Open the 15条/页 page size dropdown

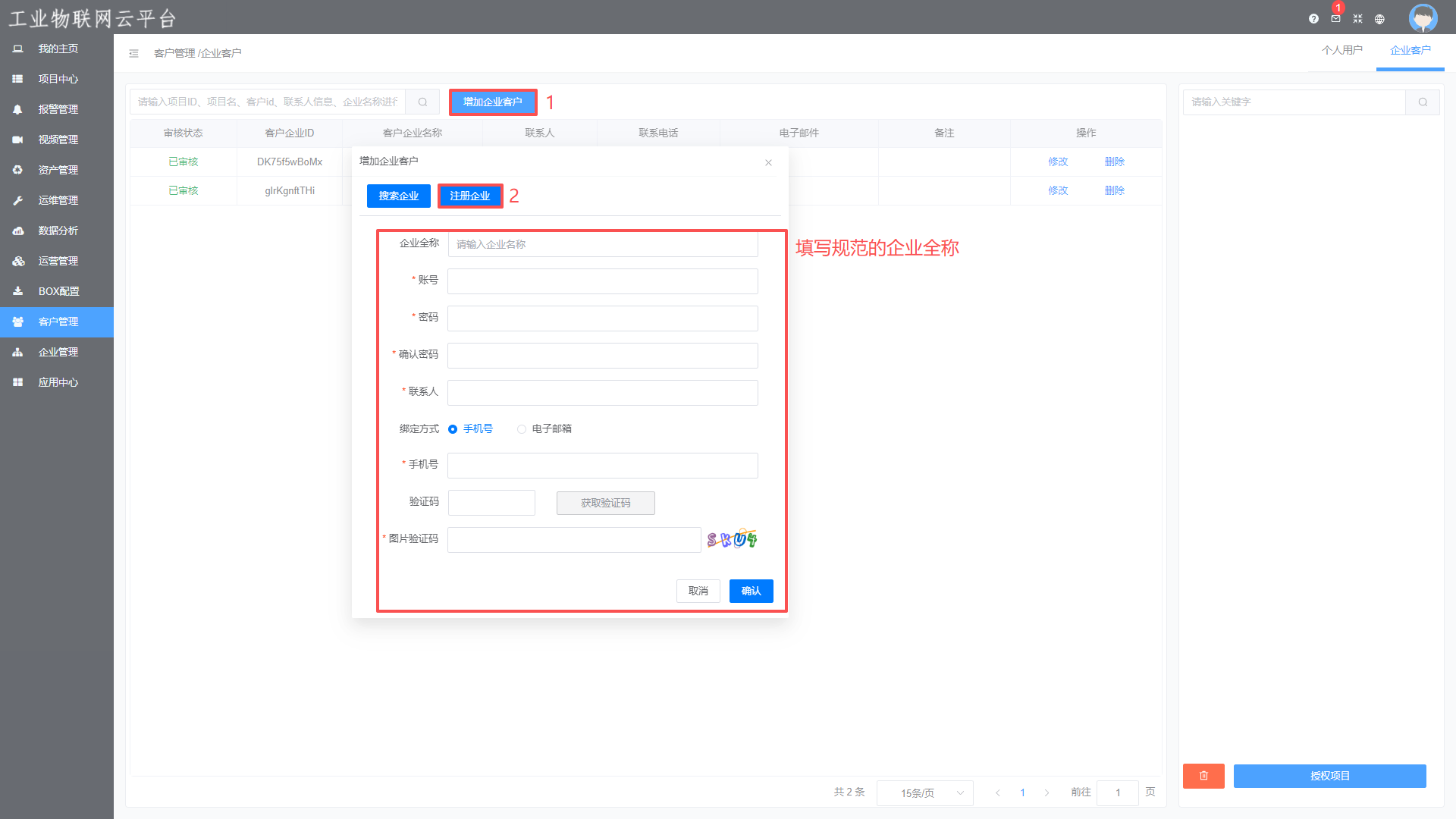[x=924, y=792]
